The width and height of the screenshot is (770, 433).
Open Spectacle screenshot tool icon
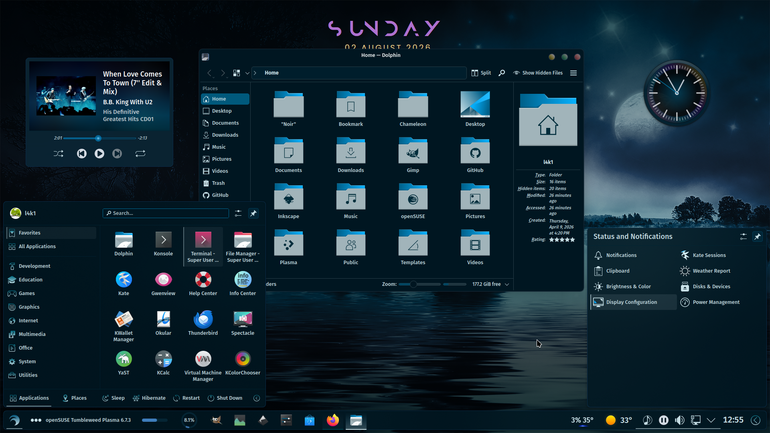243,323
